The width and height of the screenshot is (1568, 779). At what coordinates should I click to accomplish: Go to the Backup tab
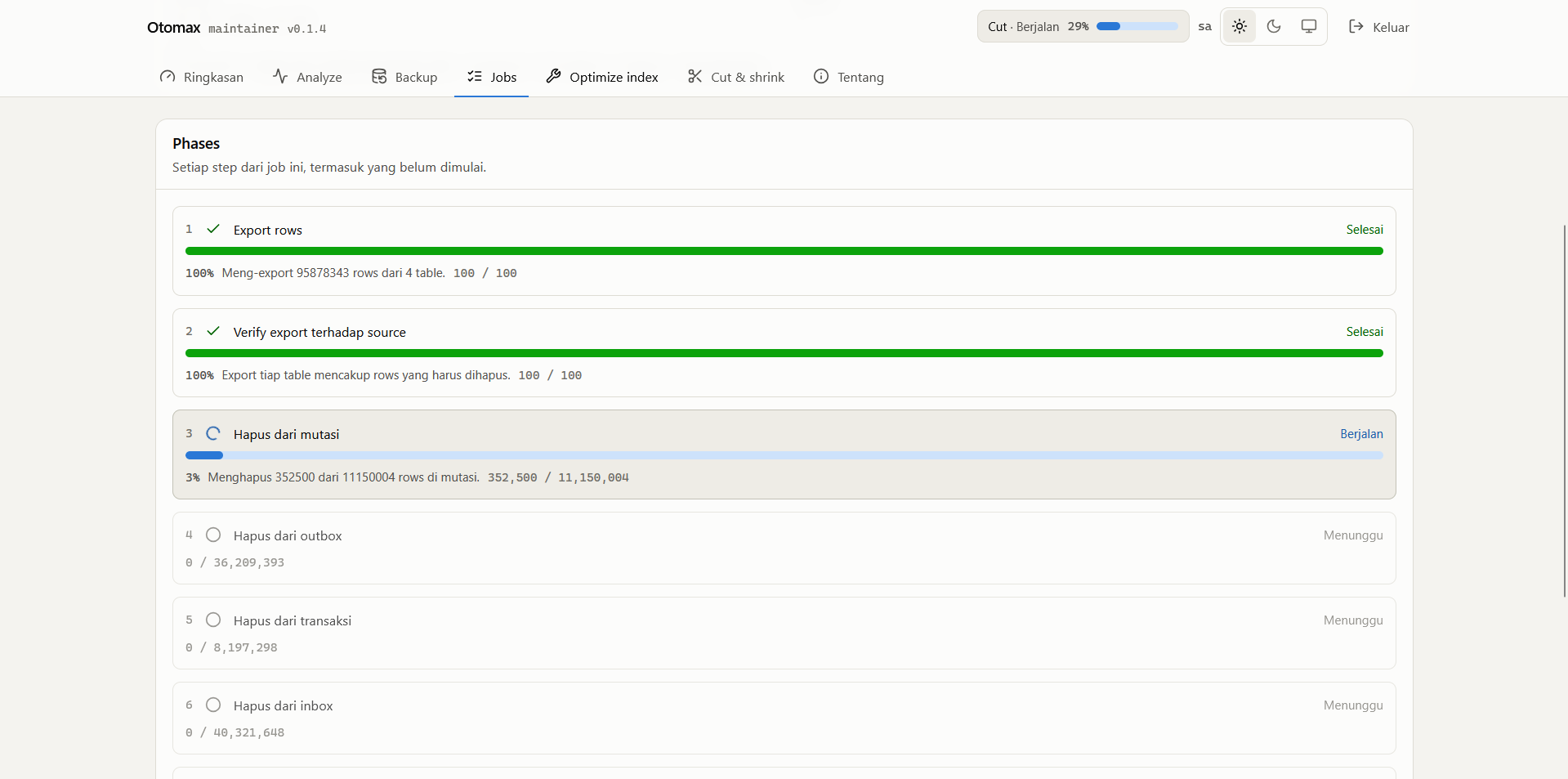click(x=404, y=77)
